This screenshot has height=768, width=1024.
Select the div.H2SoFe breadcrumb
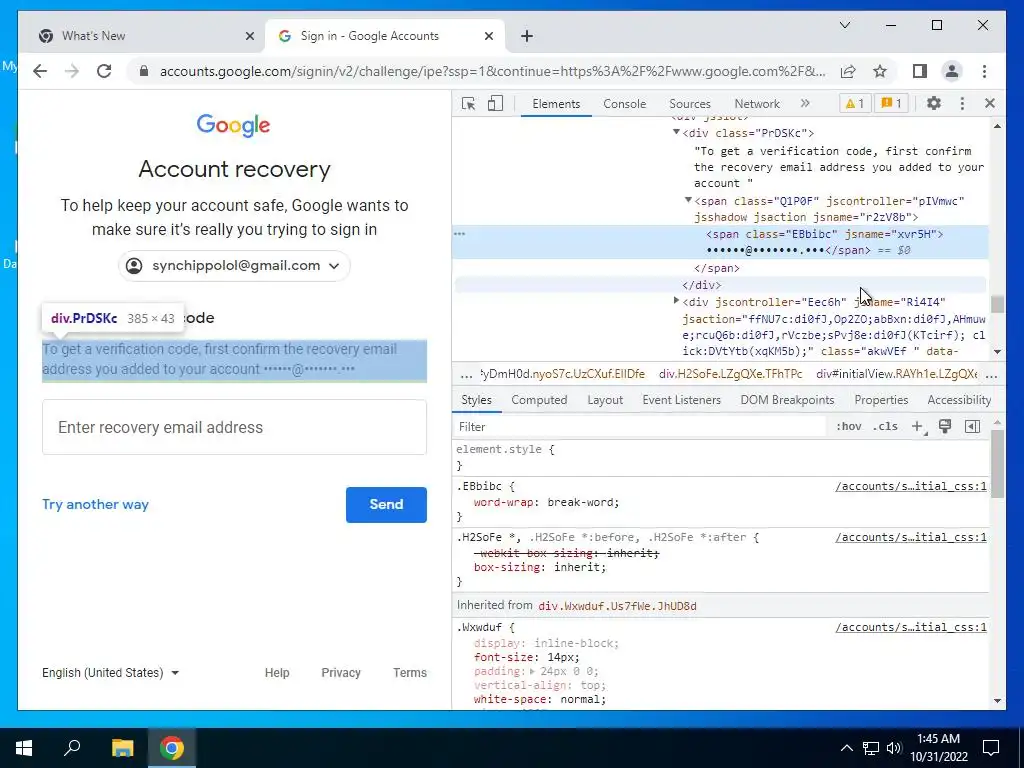click(x=730, y=374)
